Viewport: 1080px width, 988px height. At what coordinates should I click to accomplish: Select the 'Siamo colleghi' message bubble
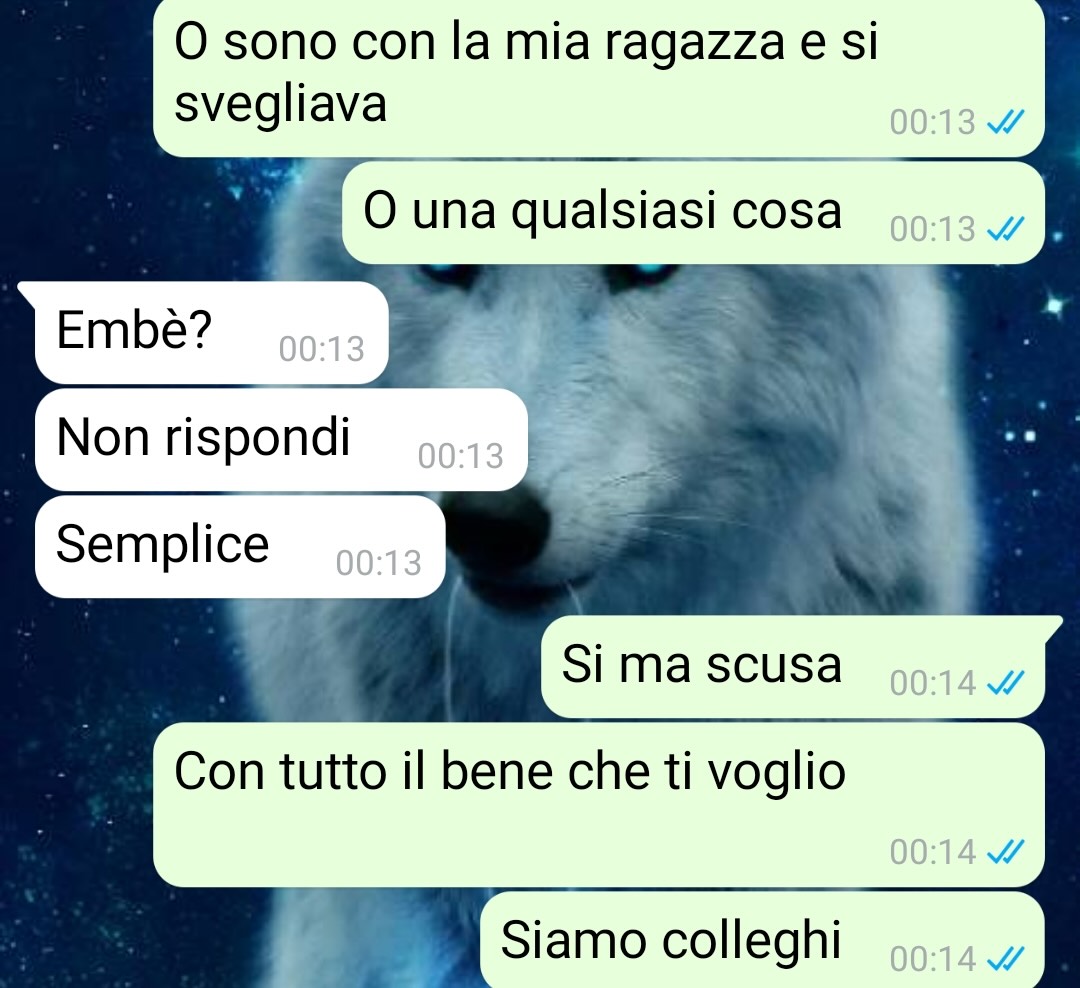(762, 940)
